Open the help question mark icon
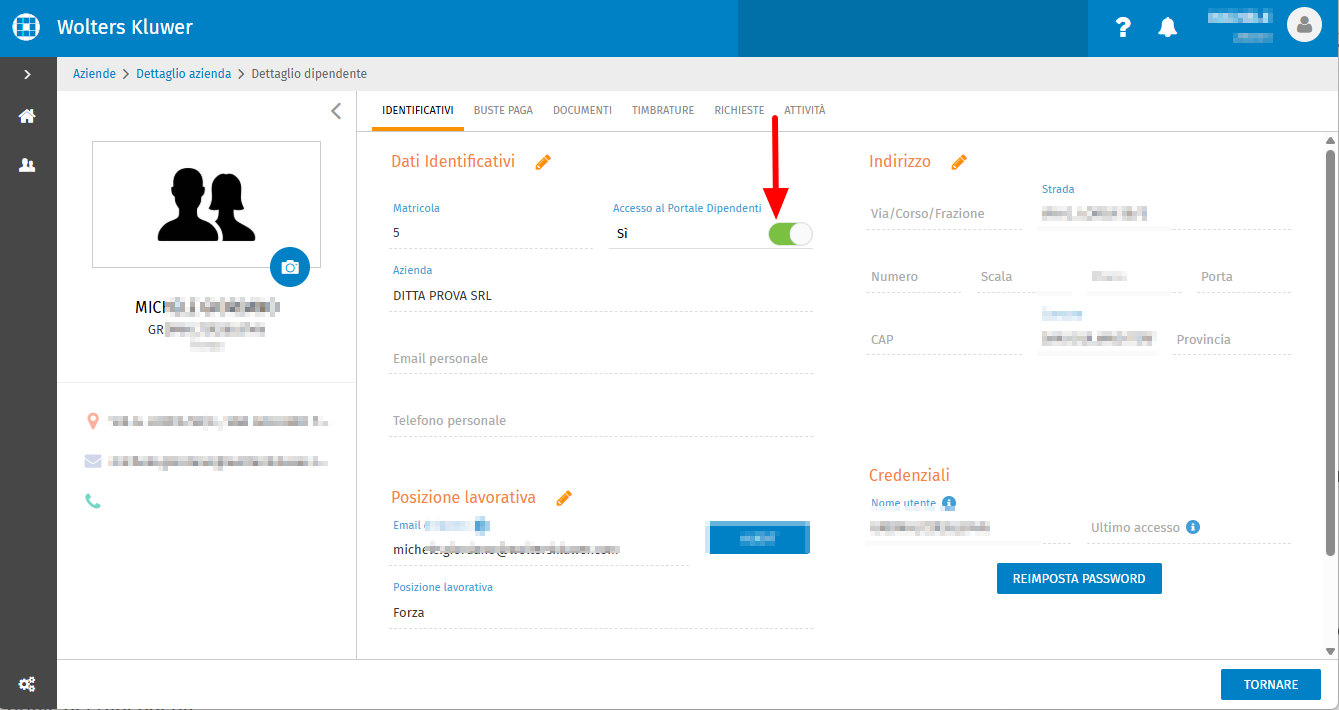The image size is (1339, 710). click(1124, 28)
